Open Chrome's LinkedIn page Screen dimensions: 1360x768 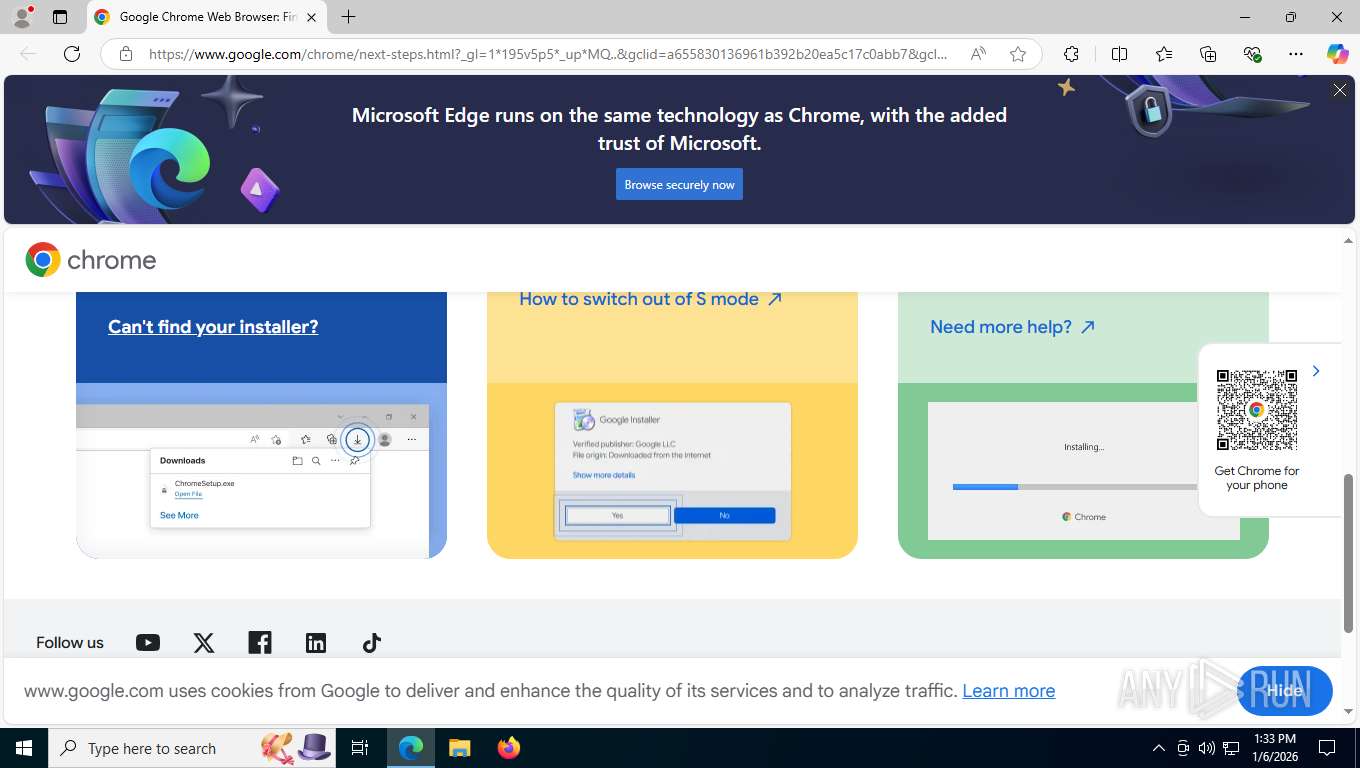pyautogui.click(x=316, y=643)
